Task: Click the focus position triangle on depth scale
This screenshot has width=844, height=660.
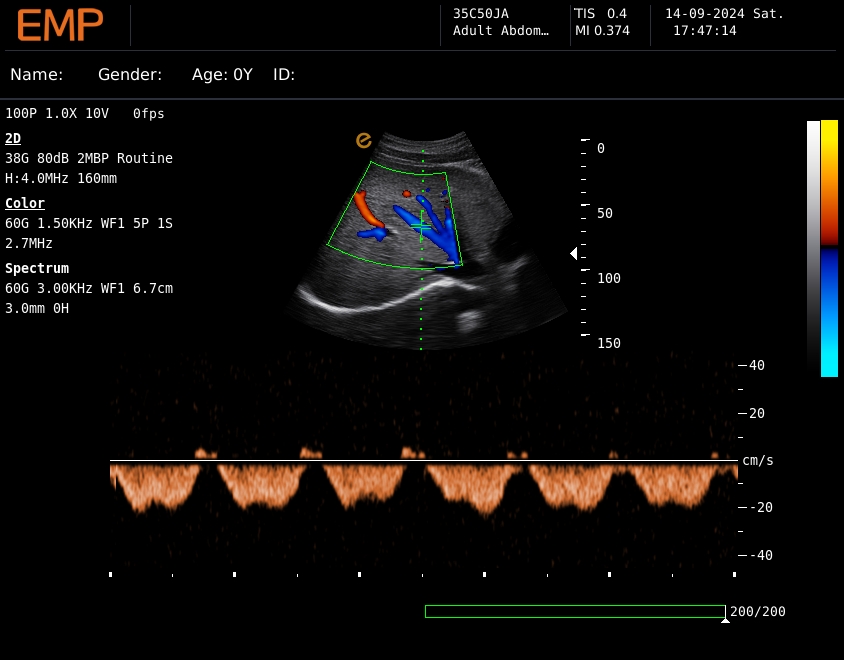Action: (573, 254)
